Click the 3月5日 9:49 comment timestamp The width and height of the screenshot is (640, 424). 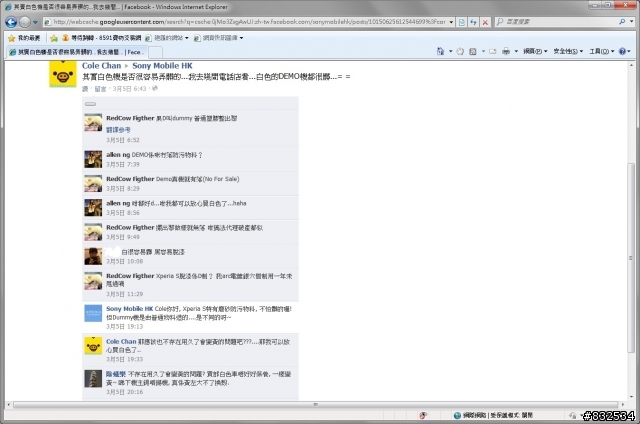click(x=123, y=237)
